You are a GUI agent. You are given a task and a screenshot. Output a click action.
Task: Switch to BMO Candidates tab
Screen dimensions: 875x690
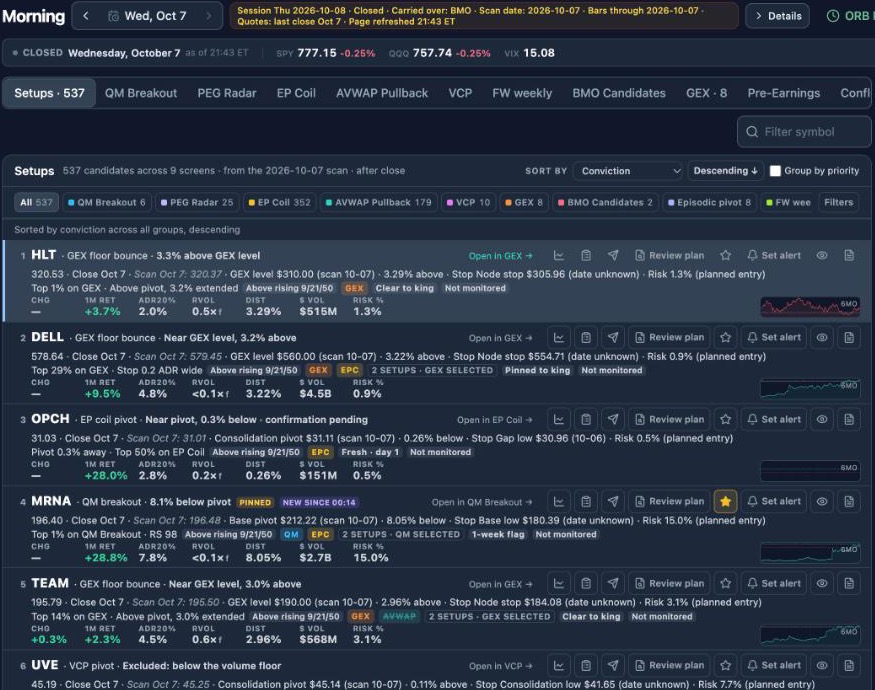point(619,93)
